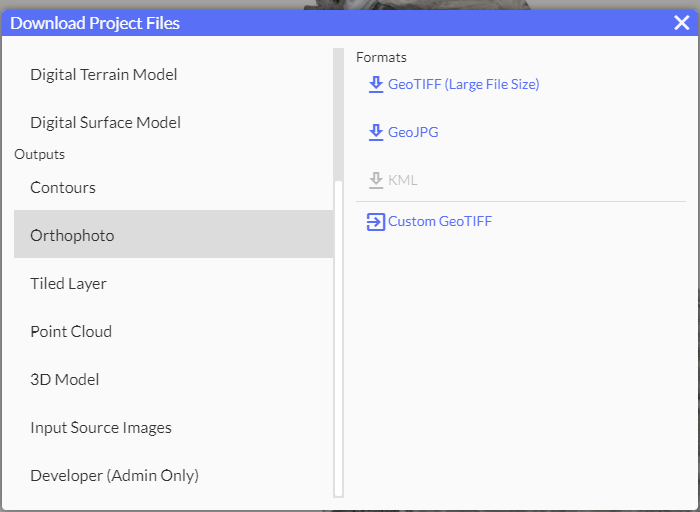Click the GeoJPG download arrow icon

(x=376, y=132)
